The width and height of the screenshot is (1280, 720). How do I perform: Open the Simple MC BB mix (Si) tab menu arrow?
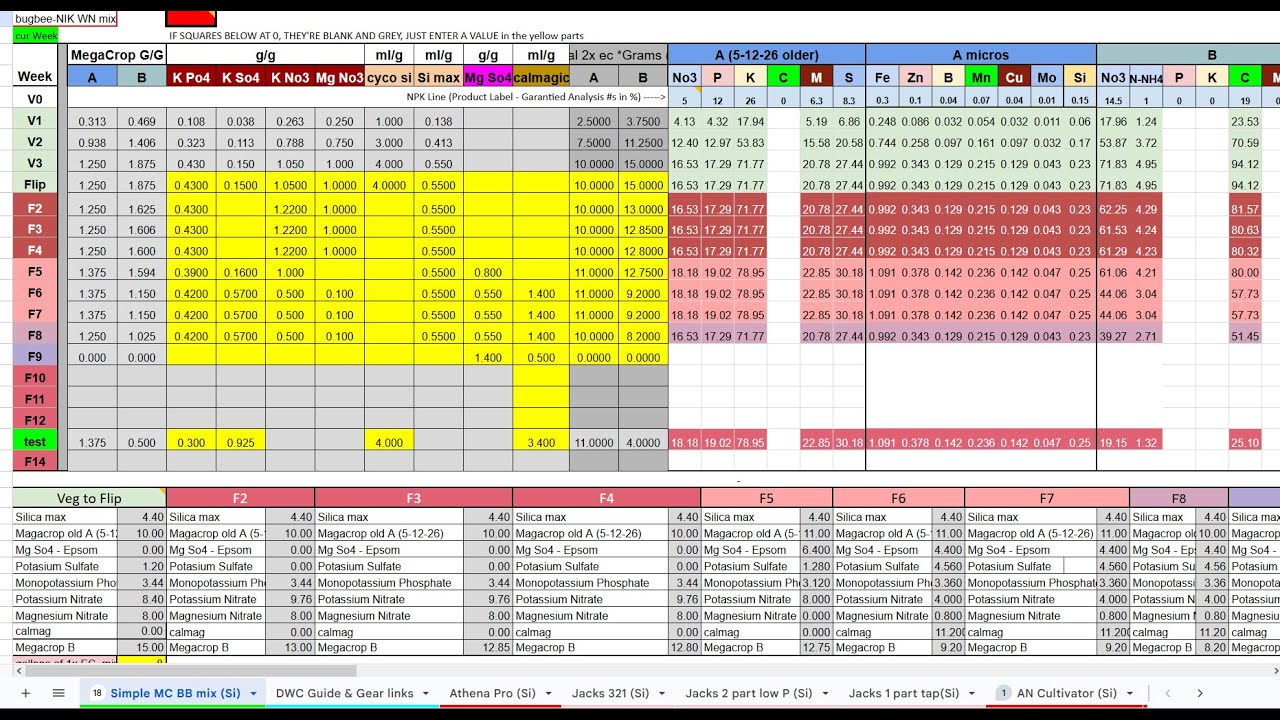click(253, 693)
